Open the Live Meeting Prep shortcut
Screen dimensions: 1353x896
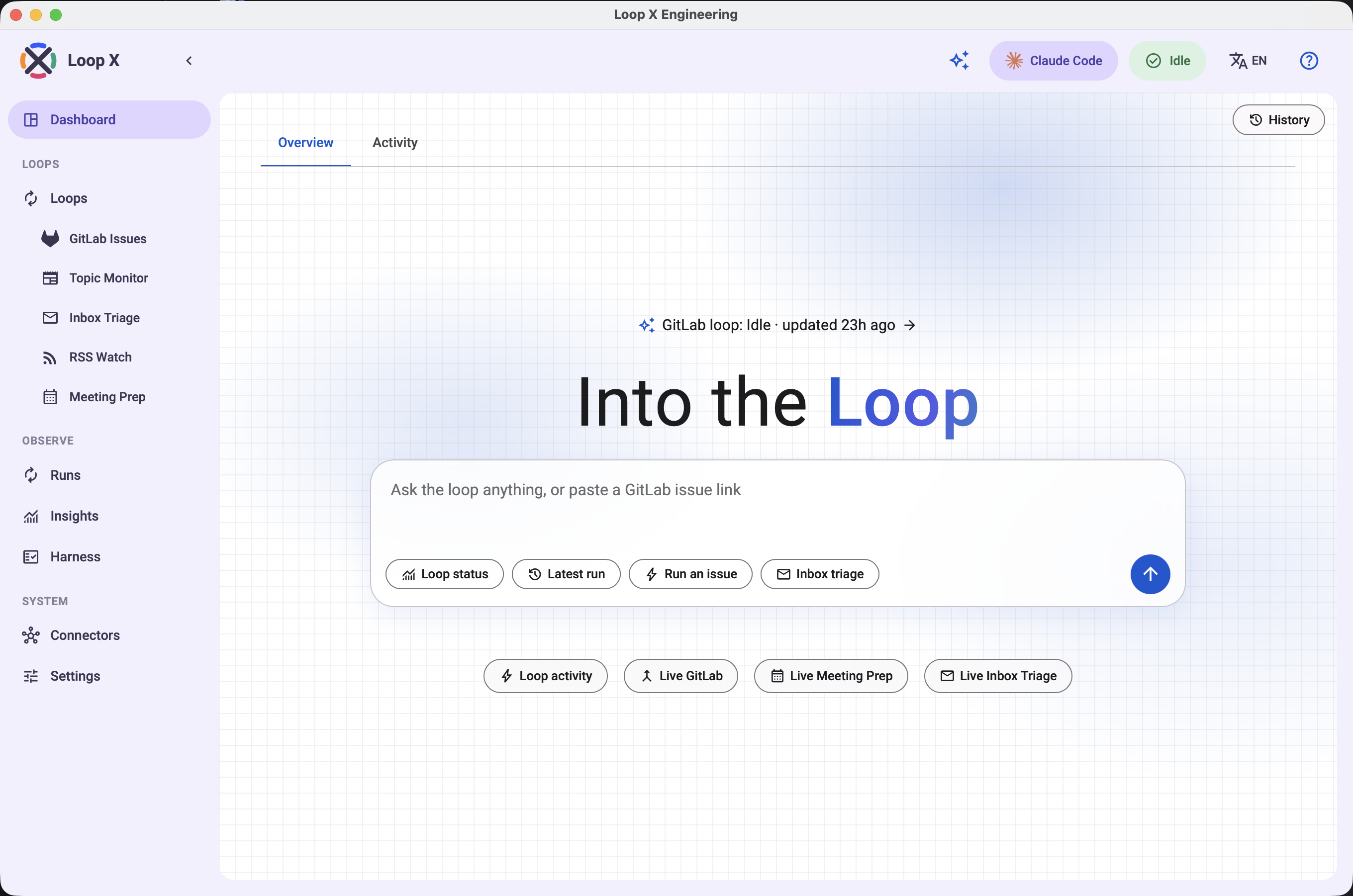point(831,676)
